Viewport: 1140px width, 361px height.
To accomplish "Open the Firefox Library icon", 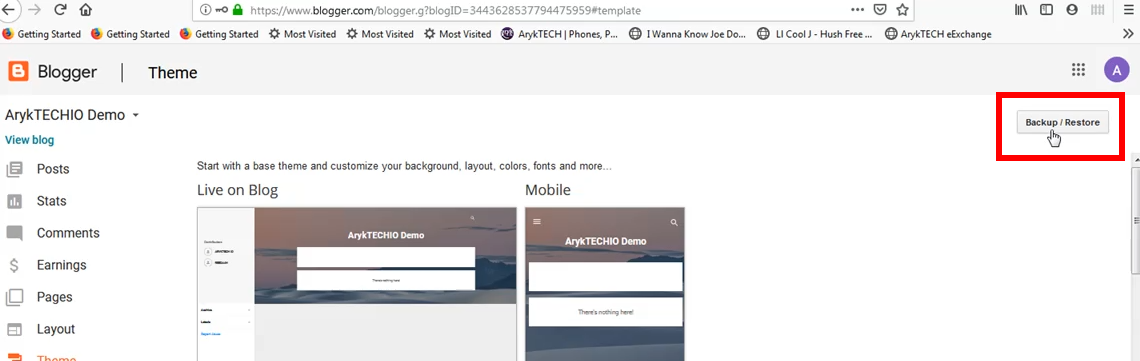I will [1021, 10].
